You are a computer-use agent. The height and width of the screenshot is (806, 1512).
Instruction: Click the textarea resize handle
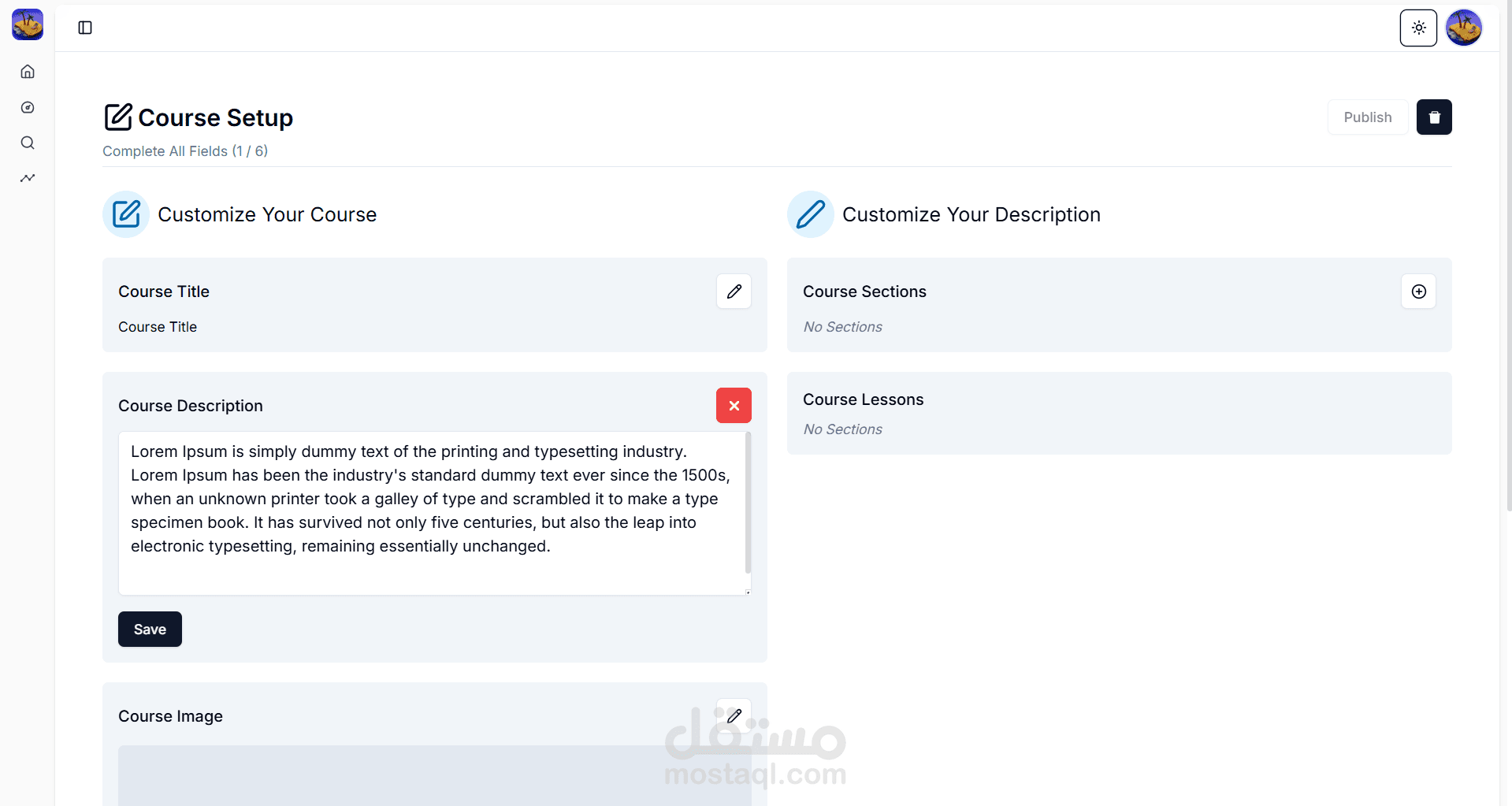pyautogui.click(x=748, y=592)
